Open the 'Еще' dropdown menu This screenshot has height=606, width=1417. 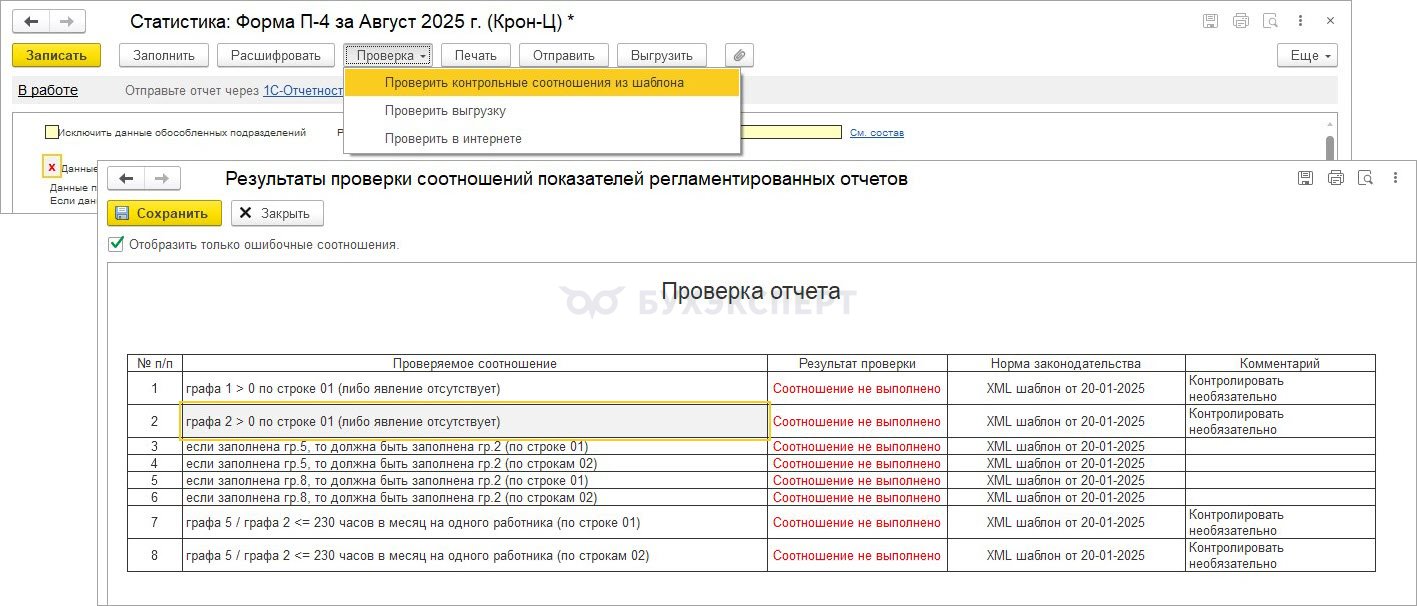click(1307, 56)
